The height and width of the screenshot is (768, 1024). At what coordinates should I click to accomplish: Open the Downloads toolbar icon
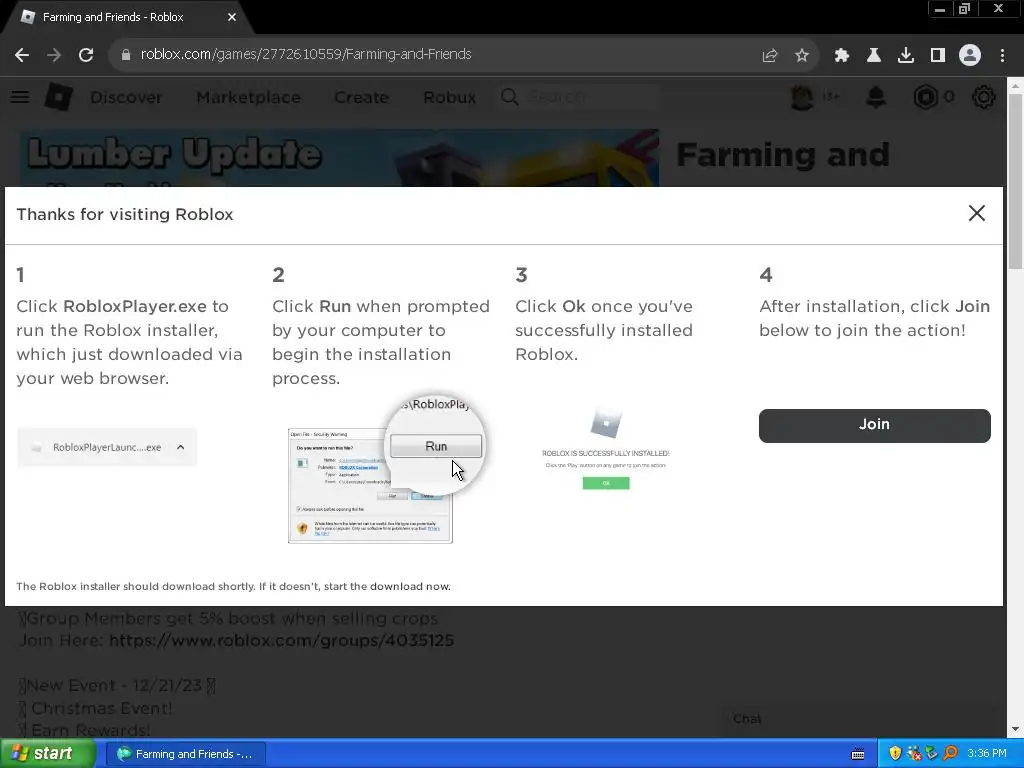tap(906, 56)
